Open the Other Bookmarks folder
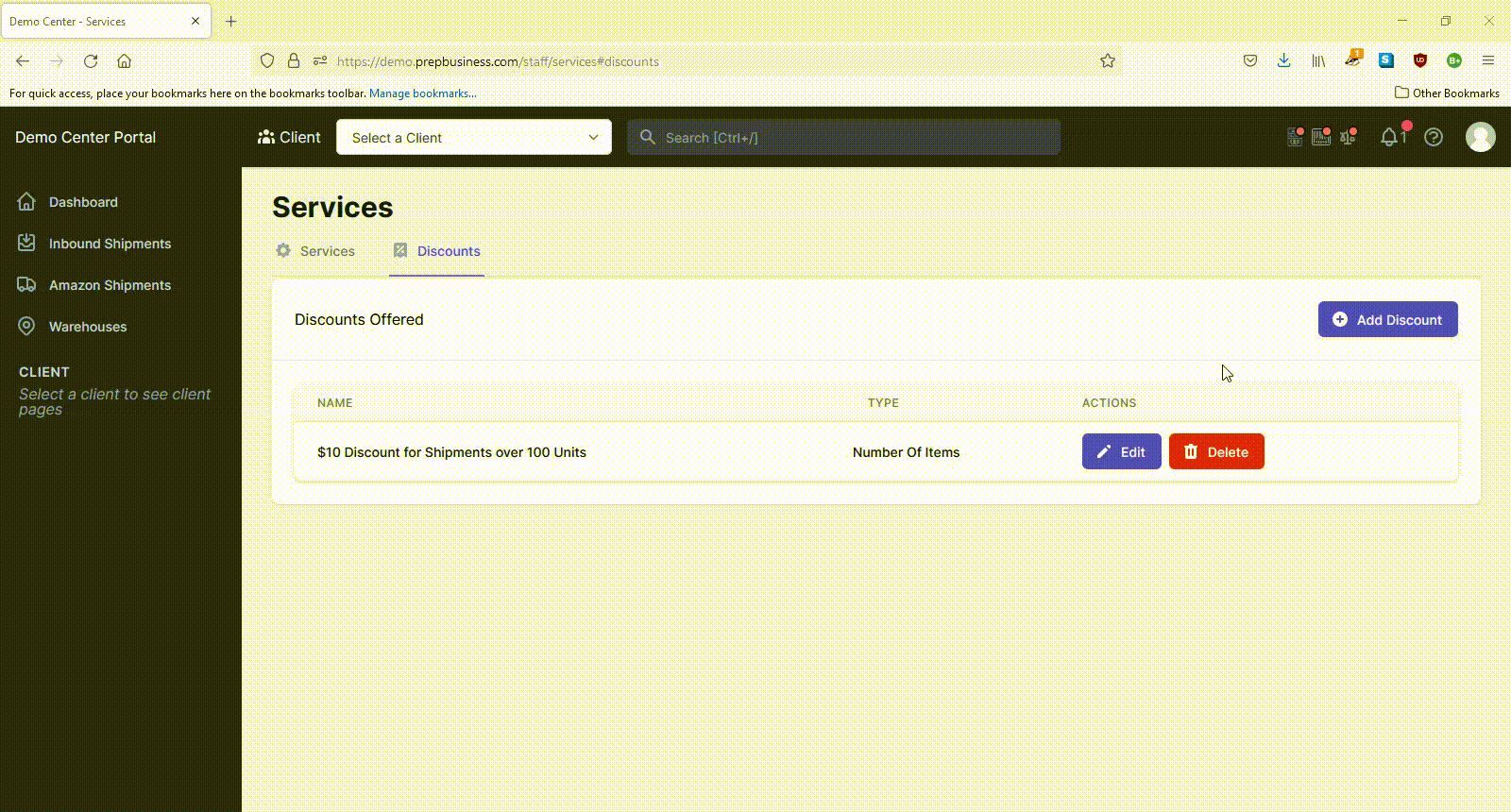This screenshot has width=1511, height=812. 1447,93
